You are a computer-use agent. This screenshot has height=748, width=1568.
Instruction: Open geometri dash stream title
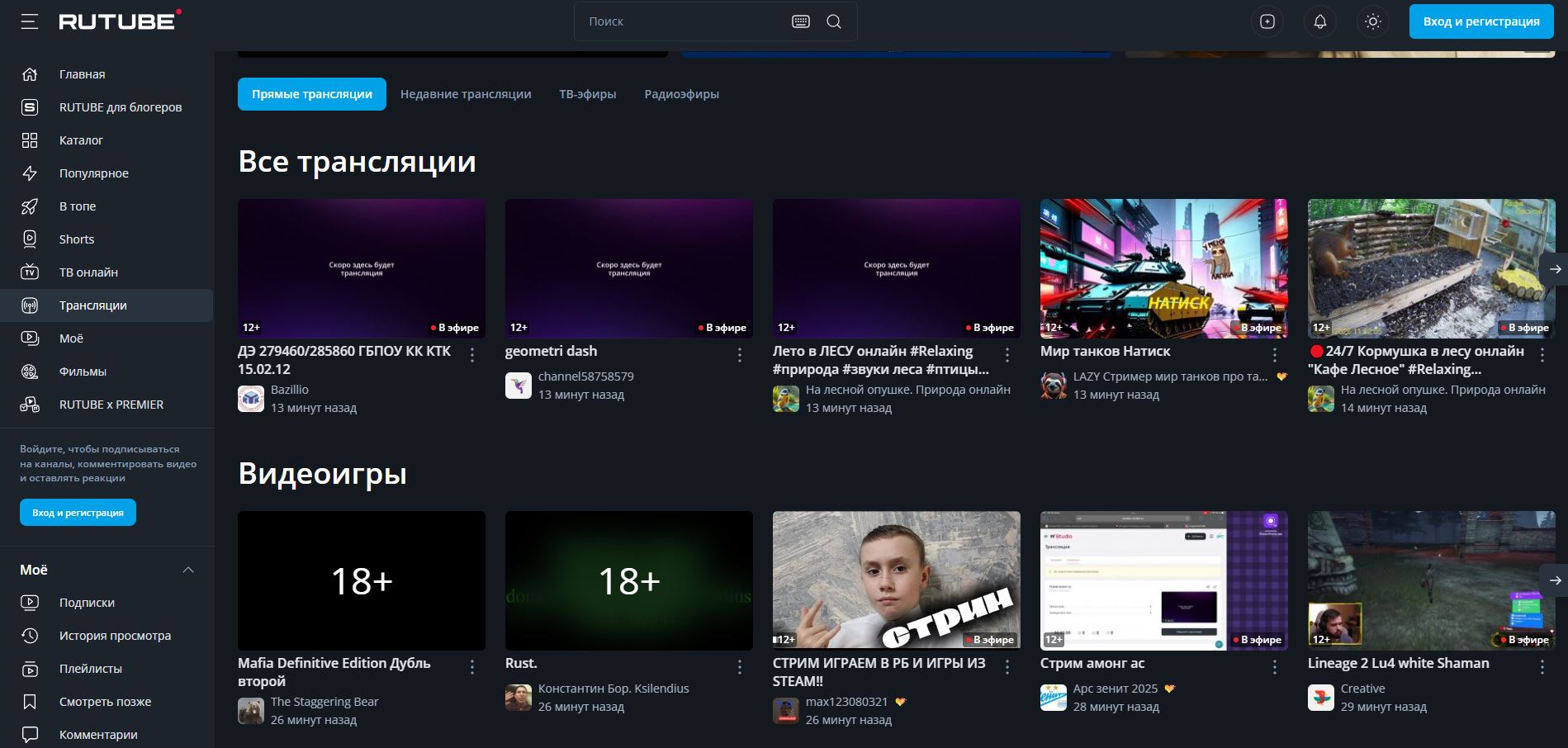coord(551,351)
